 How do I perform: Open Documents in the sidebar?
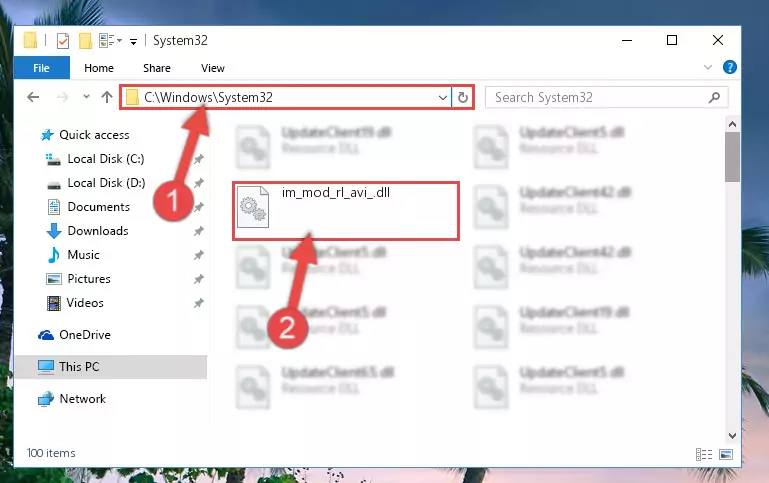click(x=99, y=207)
